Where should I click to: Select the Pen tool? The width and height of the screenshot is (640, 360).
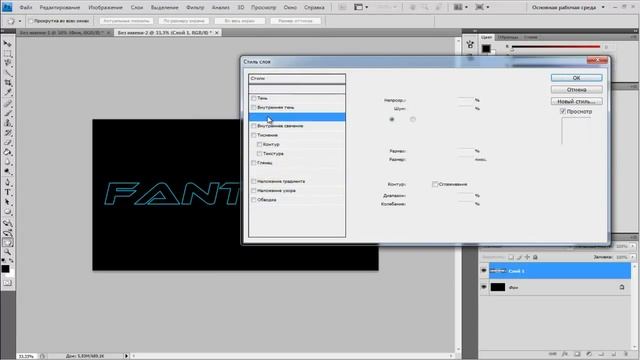pos(7,182)
